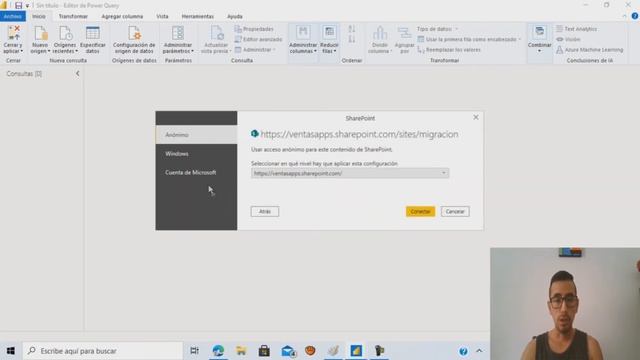Open Power BI Desktop taskbar icon
This screenshot has height=360, width=640.
click(356, 351)
